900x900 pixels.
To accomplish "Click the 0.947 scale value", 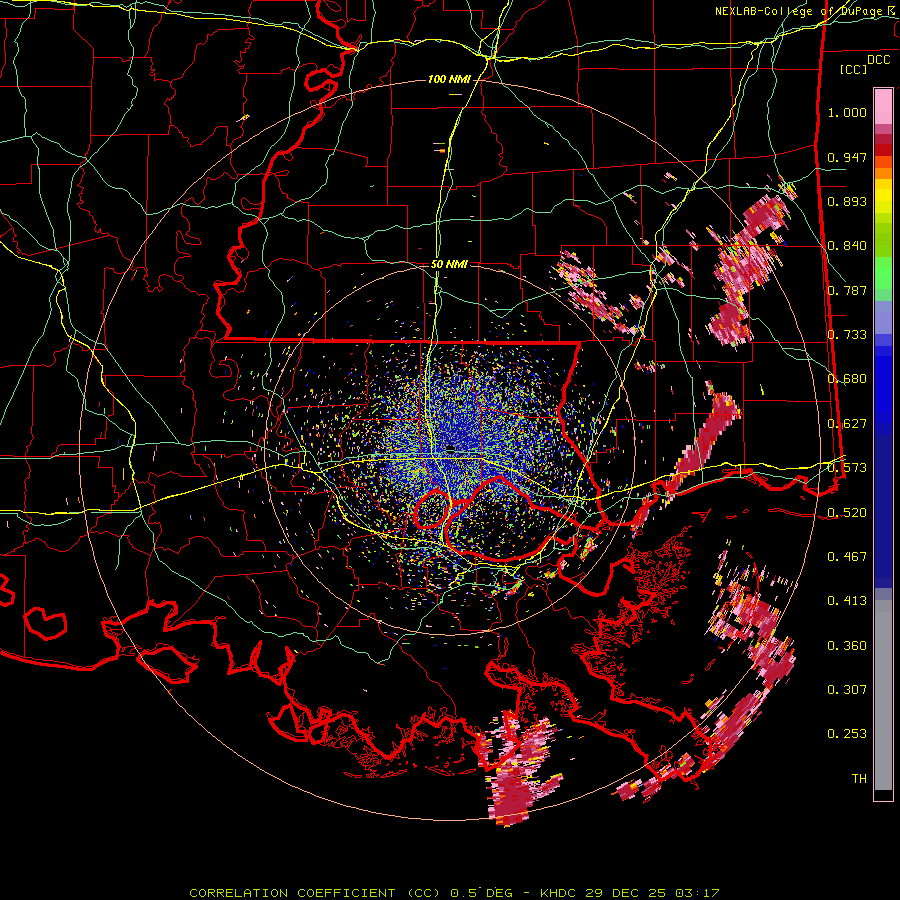I will [x=847, y=157].
